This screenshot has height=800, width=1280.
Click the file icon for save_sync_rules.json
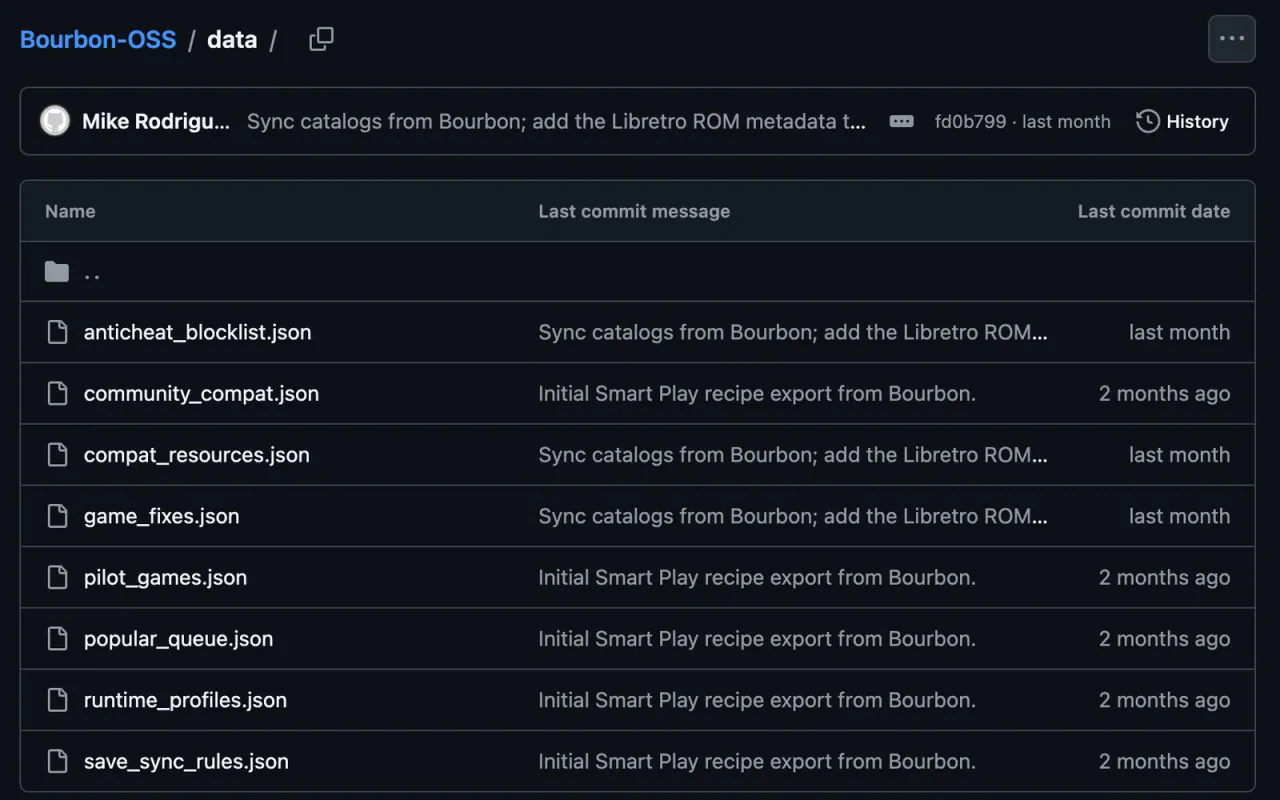click(x=57, y=761)
